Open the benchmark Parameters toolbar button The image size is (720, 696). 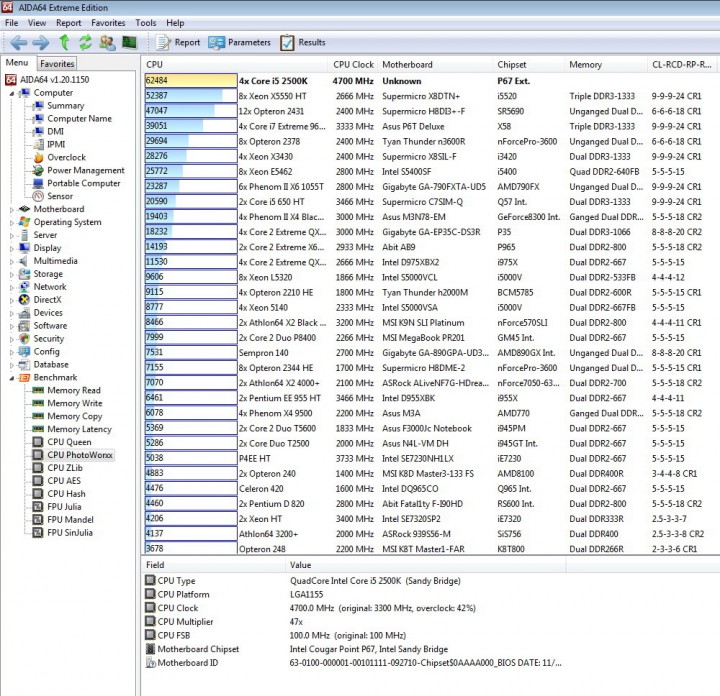[x=239, y=43]
